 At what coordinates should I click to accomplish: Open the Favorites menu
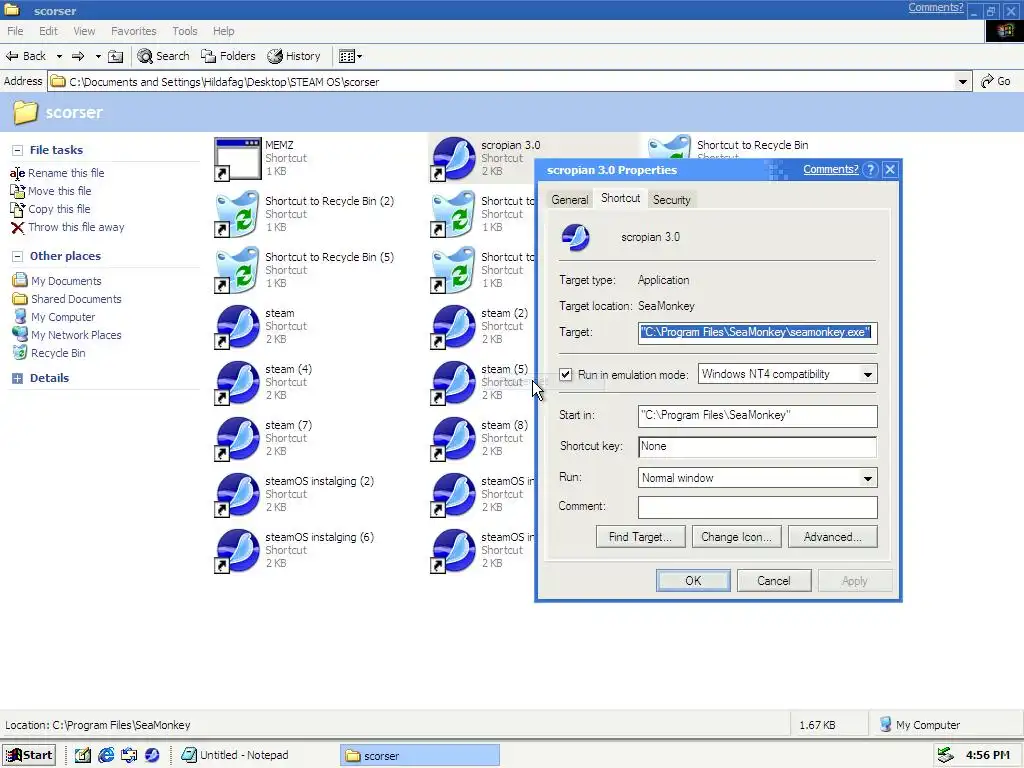click(x=134, y=31)
